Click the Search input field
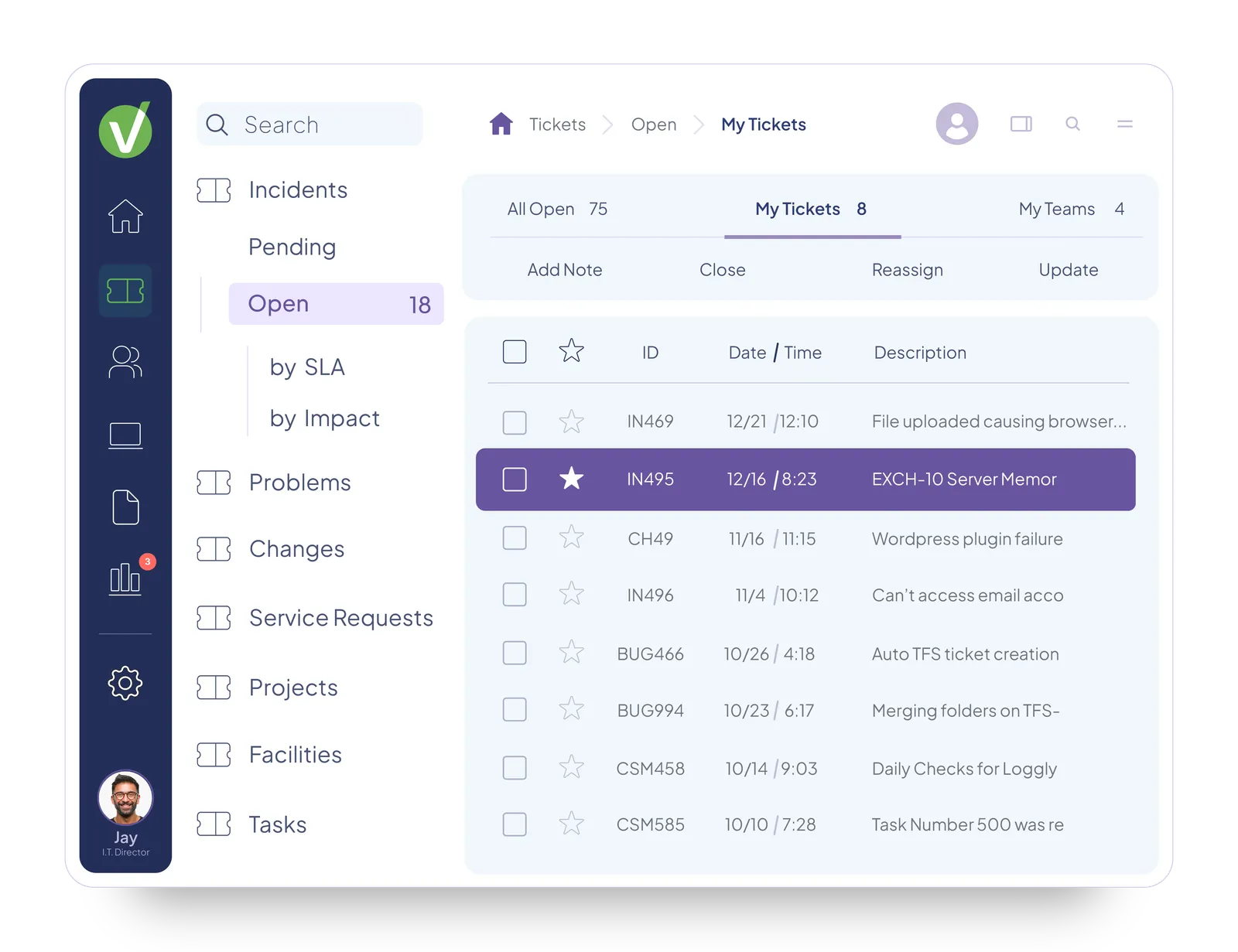The image size is (1238, 952). [x=309, y=125]
